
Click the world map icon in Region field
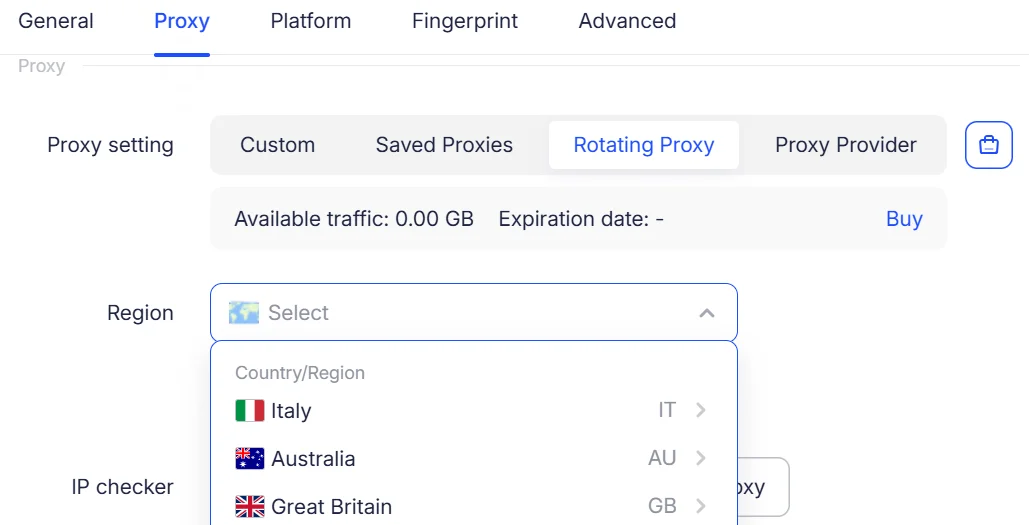243,313
